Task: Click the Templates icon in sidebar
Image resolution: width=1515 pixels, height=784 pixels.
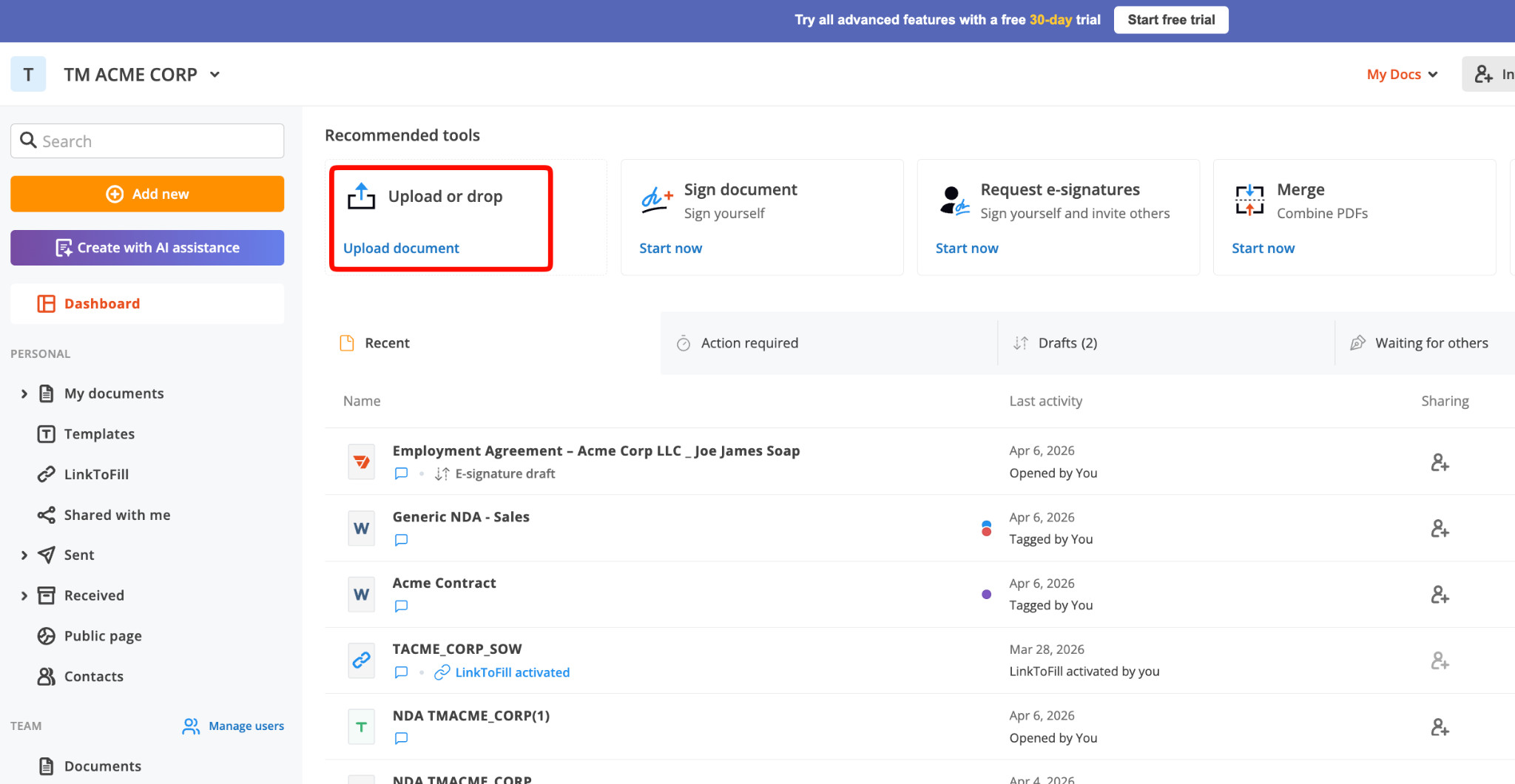Action: [x=47, y=434]
